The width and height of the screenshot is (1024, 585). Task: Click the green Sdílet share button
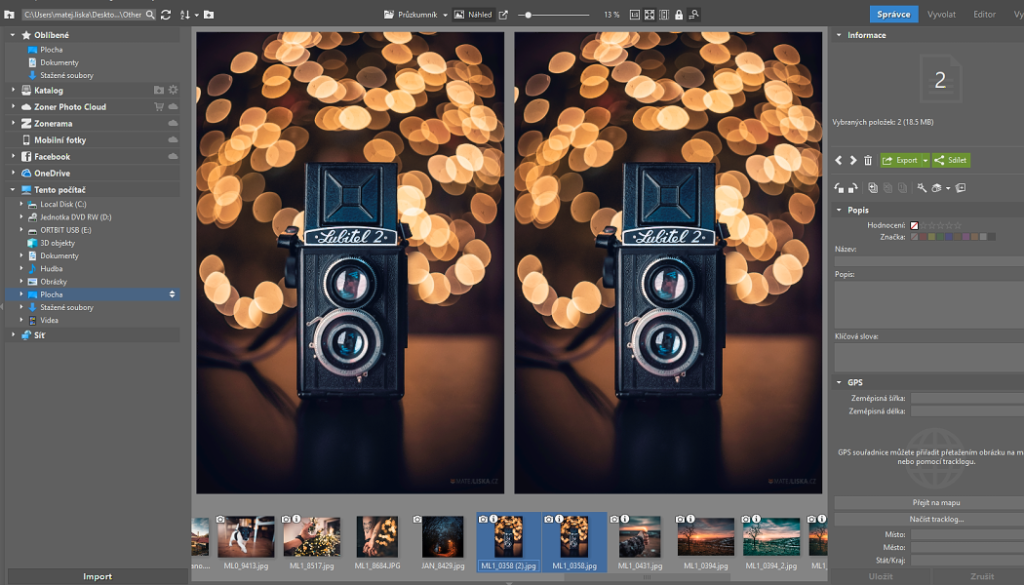click(x=951, y=160)
